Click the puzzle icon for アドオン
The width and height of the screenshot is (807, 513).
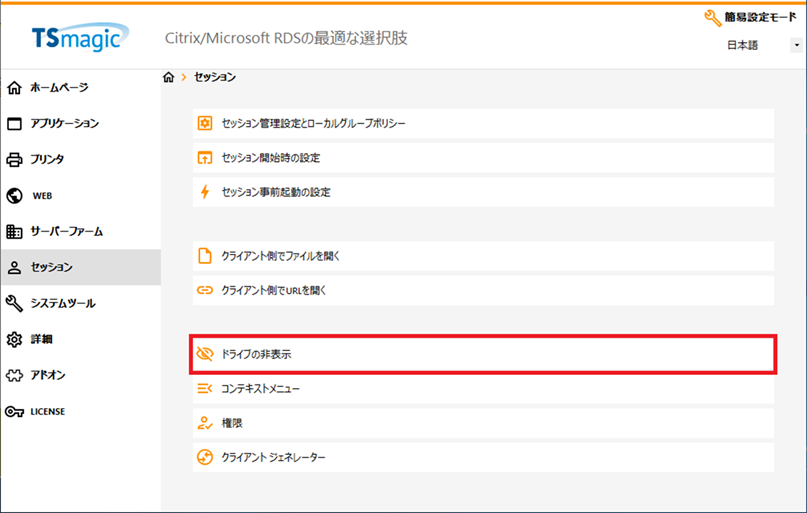pyautogui.click(x=14, y=375)
